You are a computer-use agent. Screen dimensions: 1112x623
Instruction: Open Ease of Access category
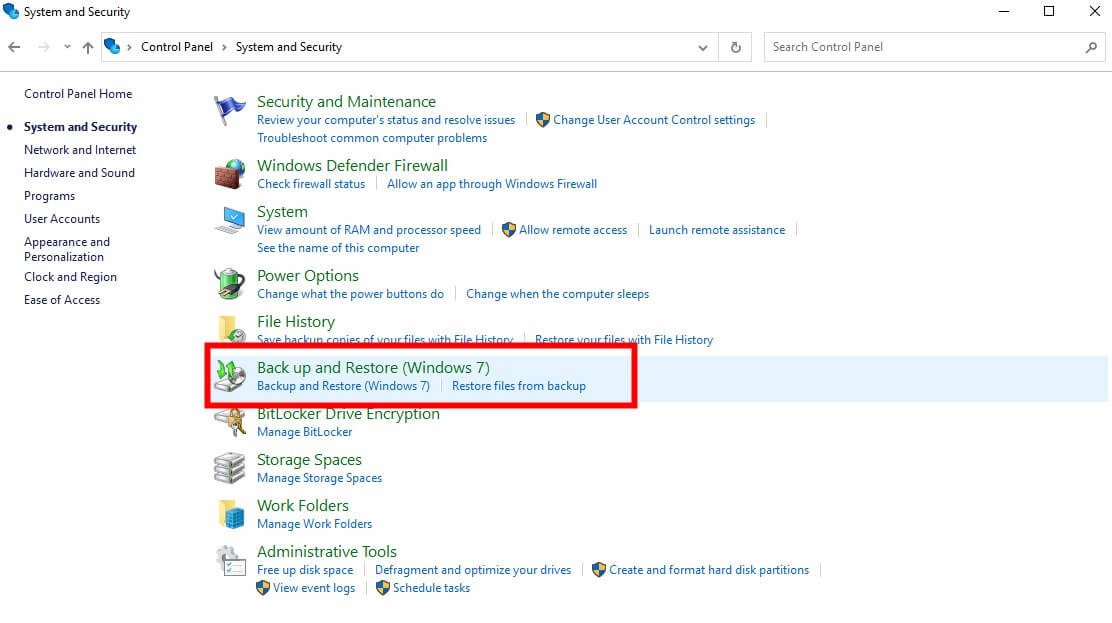coord(62,299)
